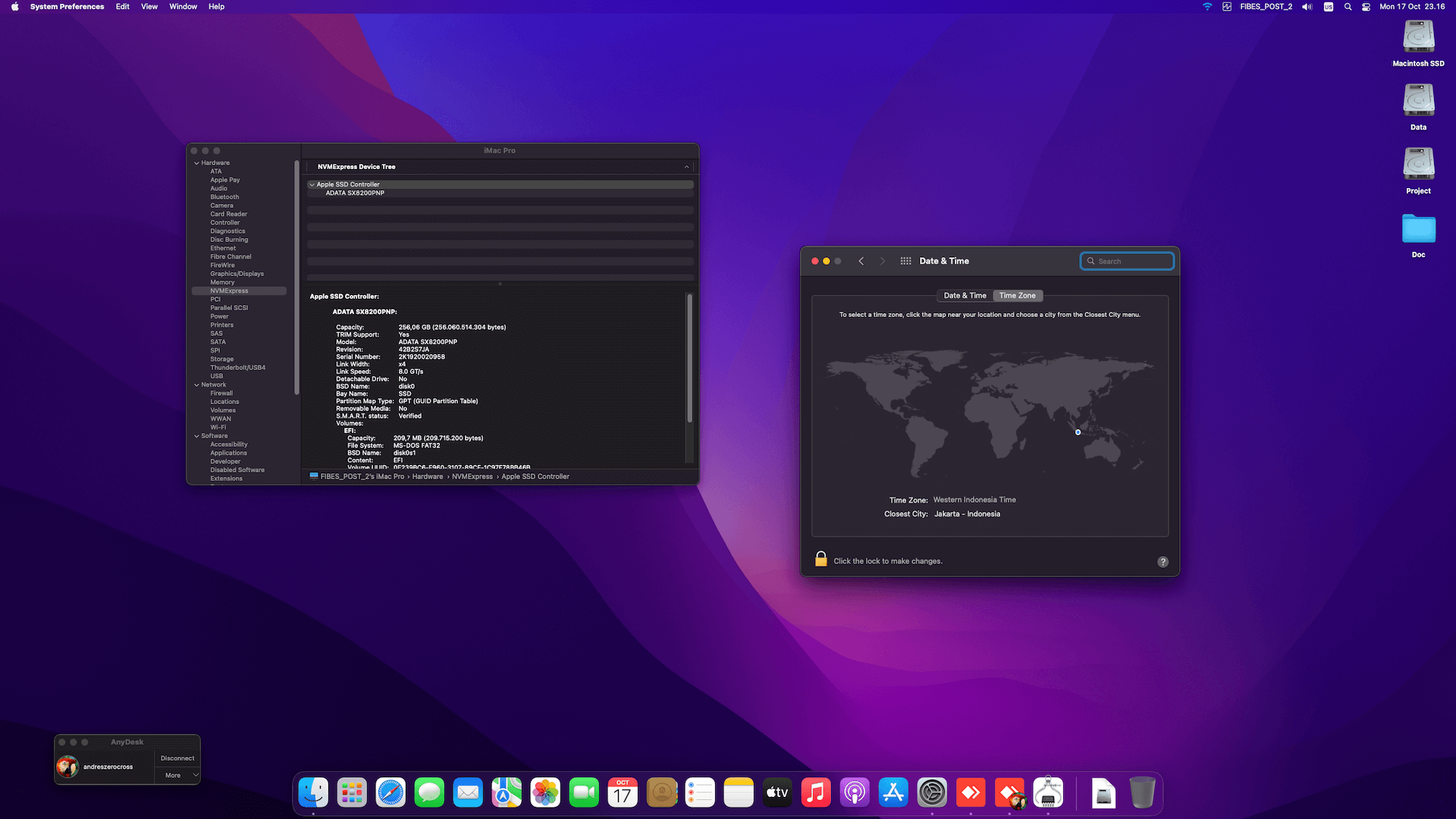This screenshot has height=819, width=1456.
Task: Open Contacts app in the Dock
Action: click(x=661, y=792)
